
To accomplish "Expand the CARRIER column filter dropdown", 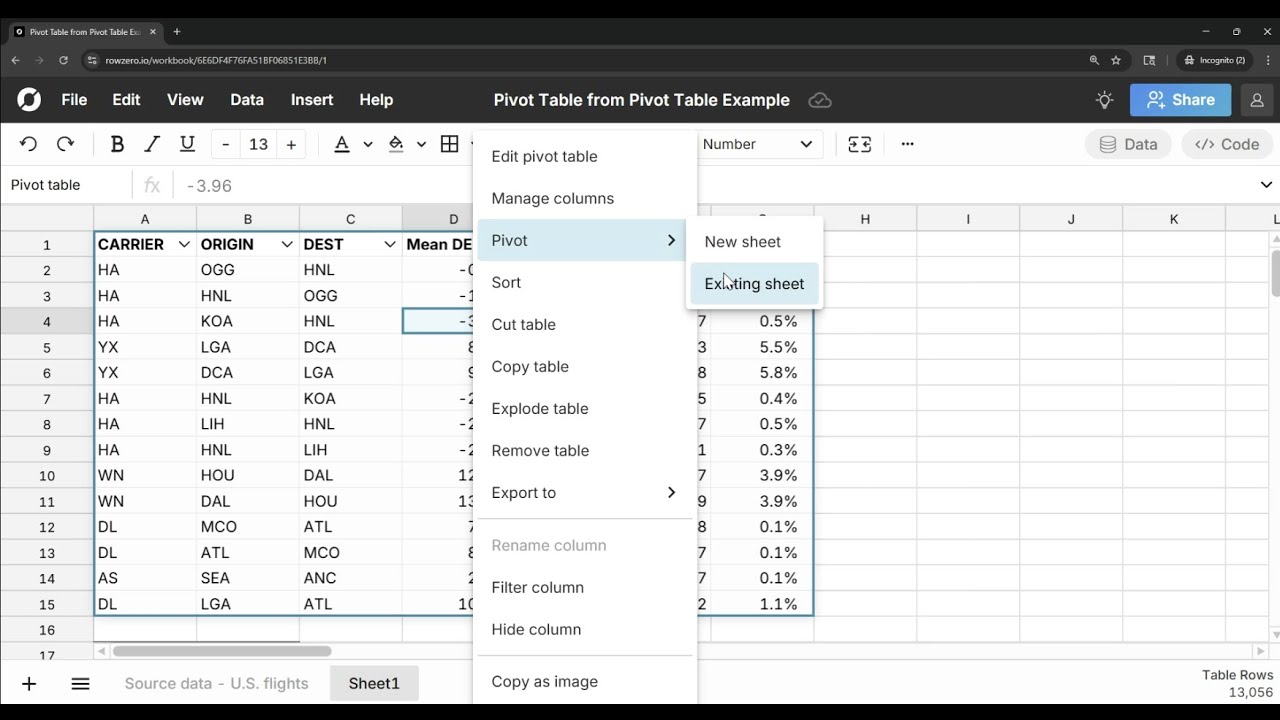I will click(184, 244).
